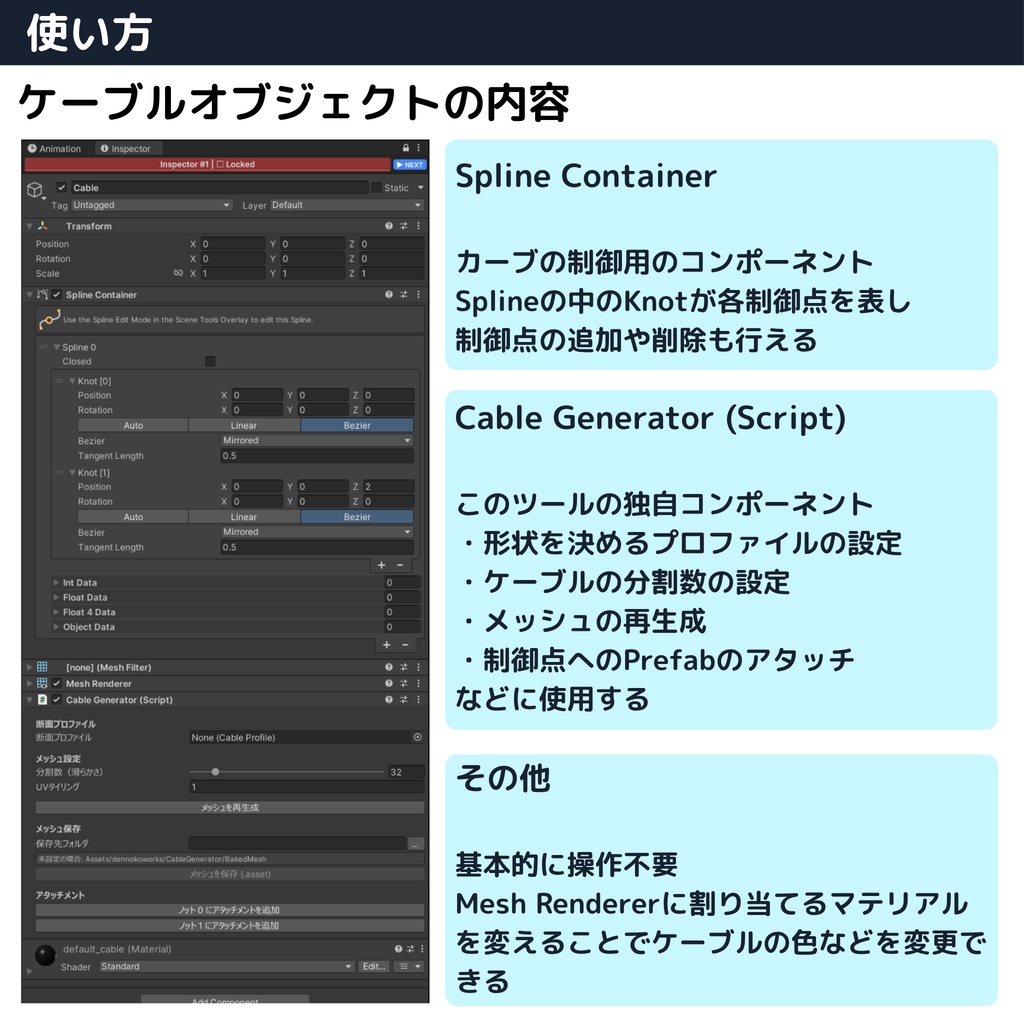
Task: Open the Shader dropdown showing Standard
Action: click(224, 967)
